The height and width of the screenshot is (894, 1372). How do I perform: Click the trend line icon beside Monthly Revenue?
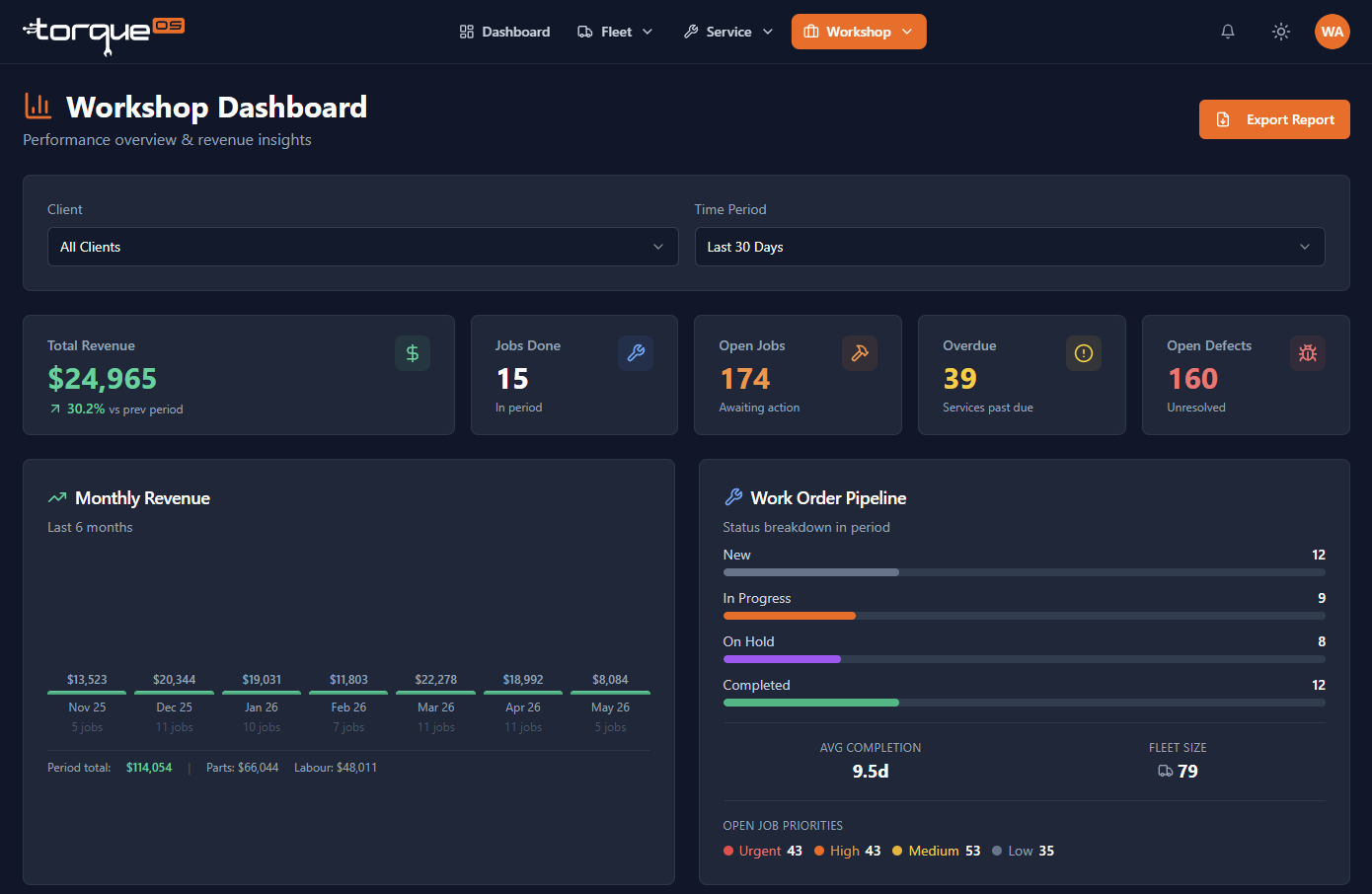pos(57,497)
